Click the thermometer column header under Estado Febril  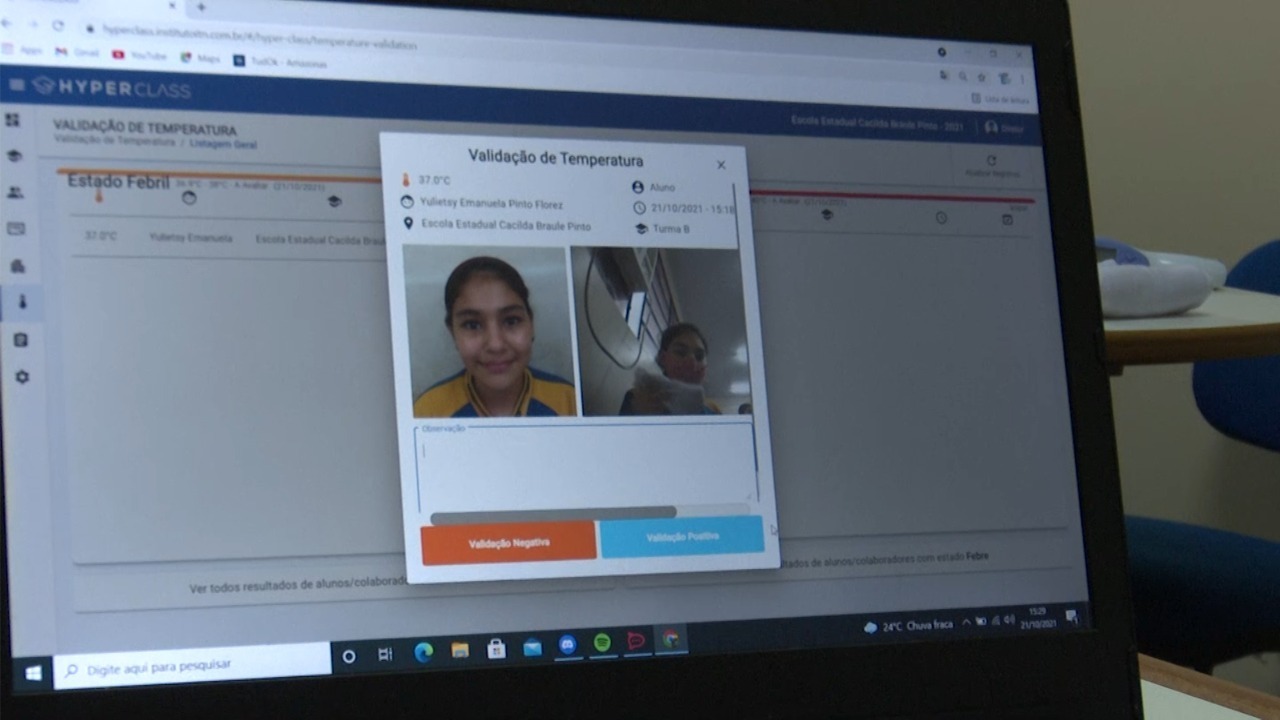tap(98, 196)
